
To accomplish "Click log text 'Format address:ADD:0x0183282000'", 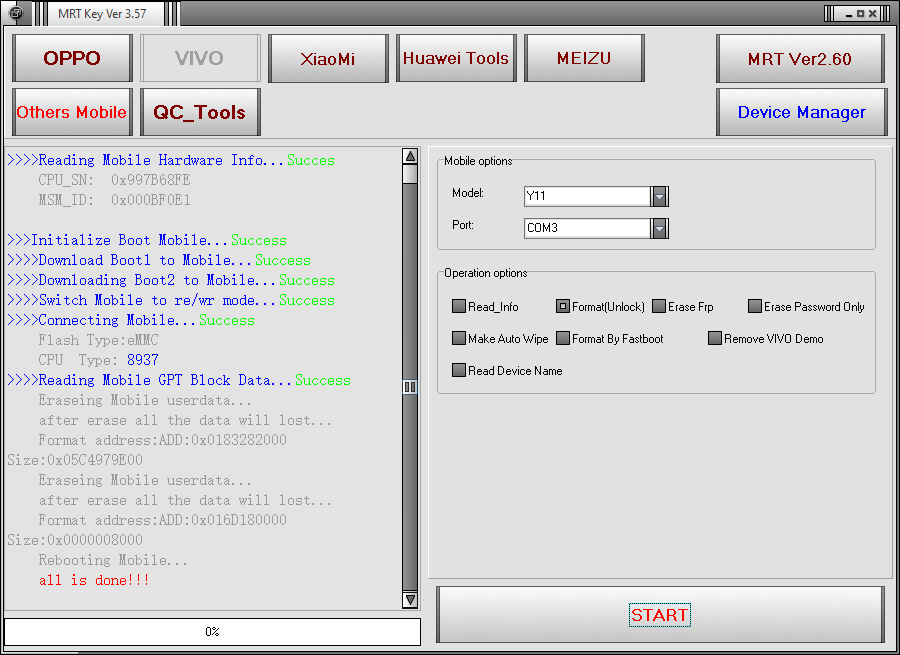I will pyautogui.click(x=162, y=440).
